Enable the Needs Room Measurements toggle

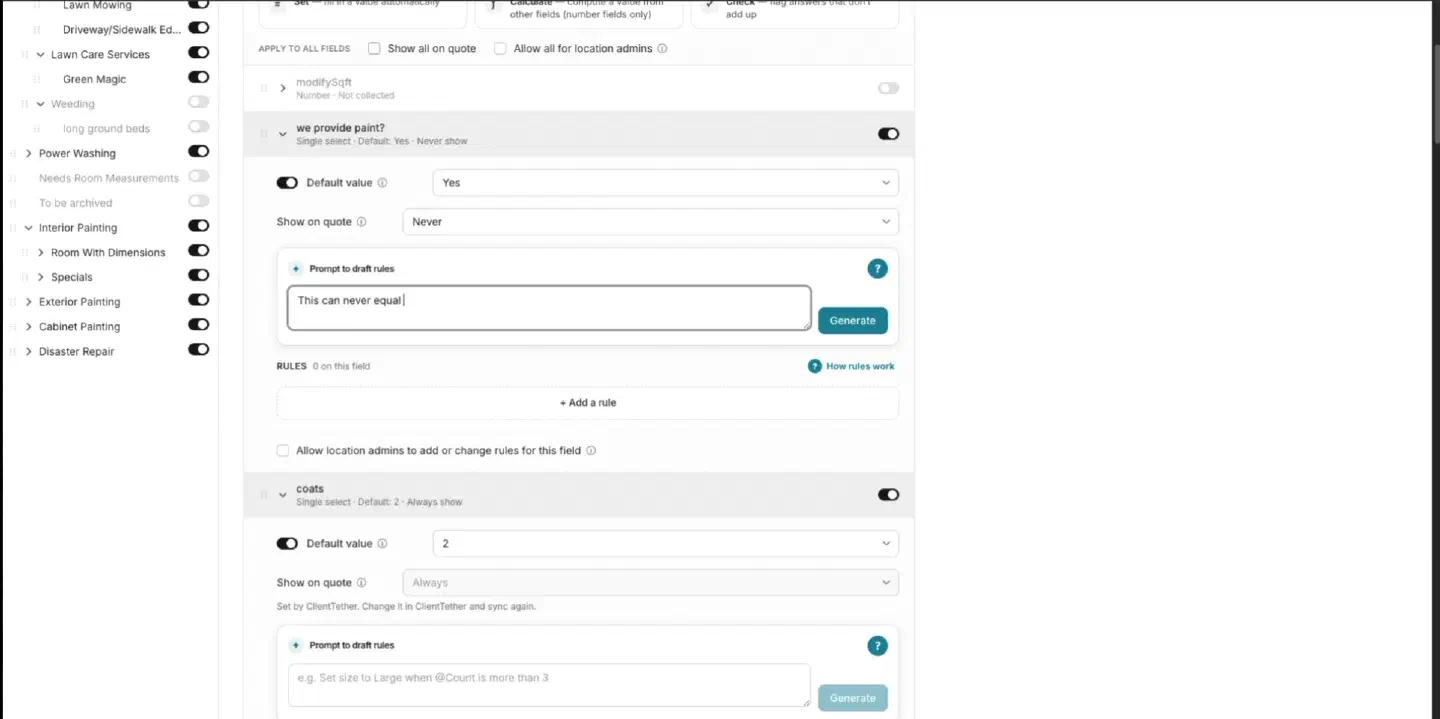198,176
